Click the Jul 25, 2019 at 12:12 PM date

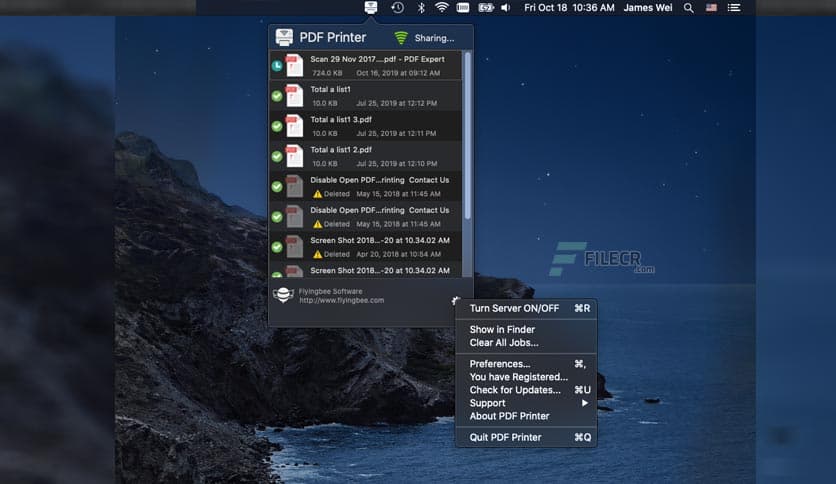(x=396, y=103)
